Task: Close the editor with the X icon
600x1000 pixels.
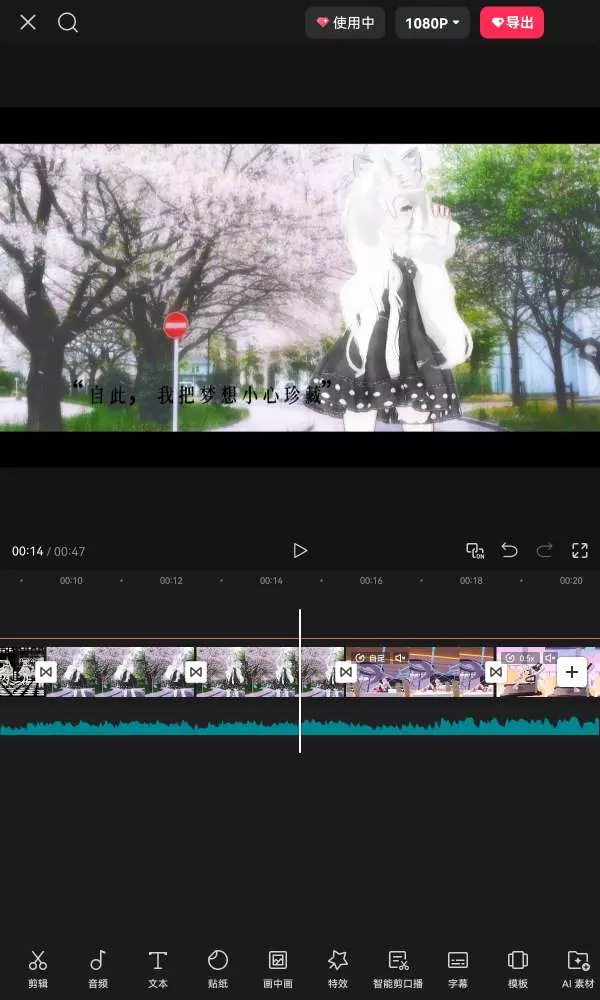Action: tap(27, 23)
